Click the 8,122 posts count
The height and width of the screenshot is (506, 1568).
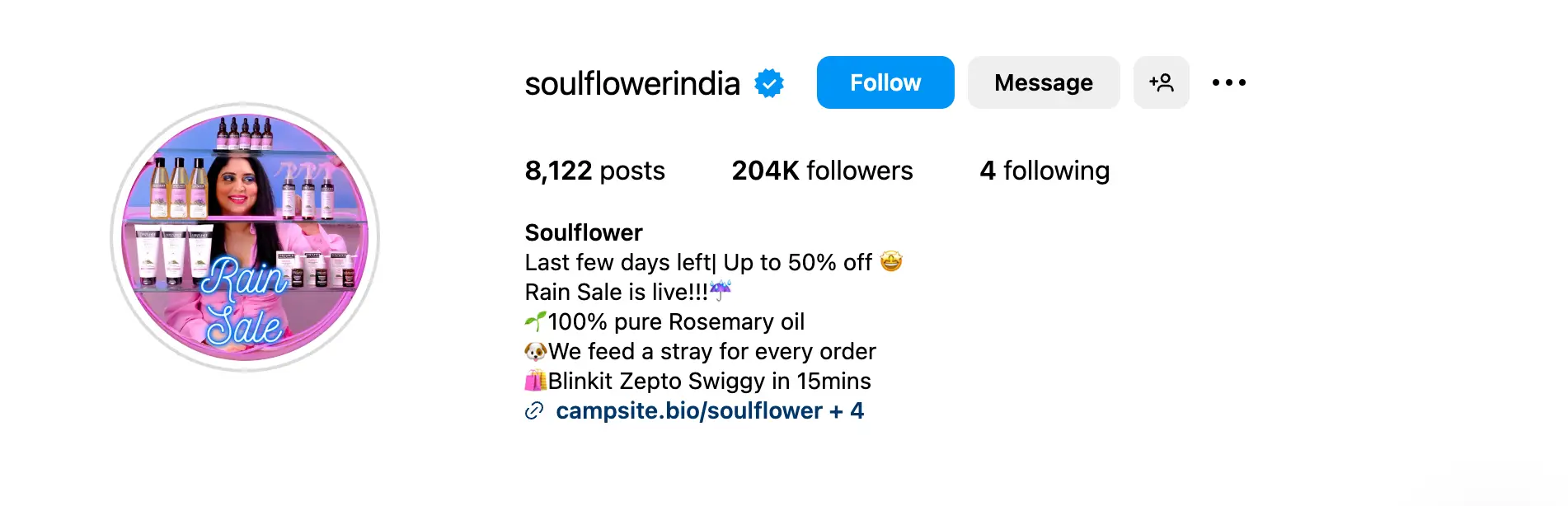coord(594,171)
